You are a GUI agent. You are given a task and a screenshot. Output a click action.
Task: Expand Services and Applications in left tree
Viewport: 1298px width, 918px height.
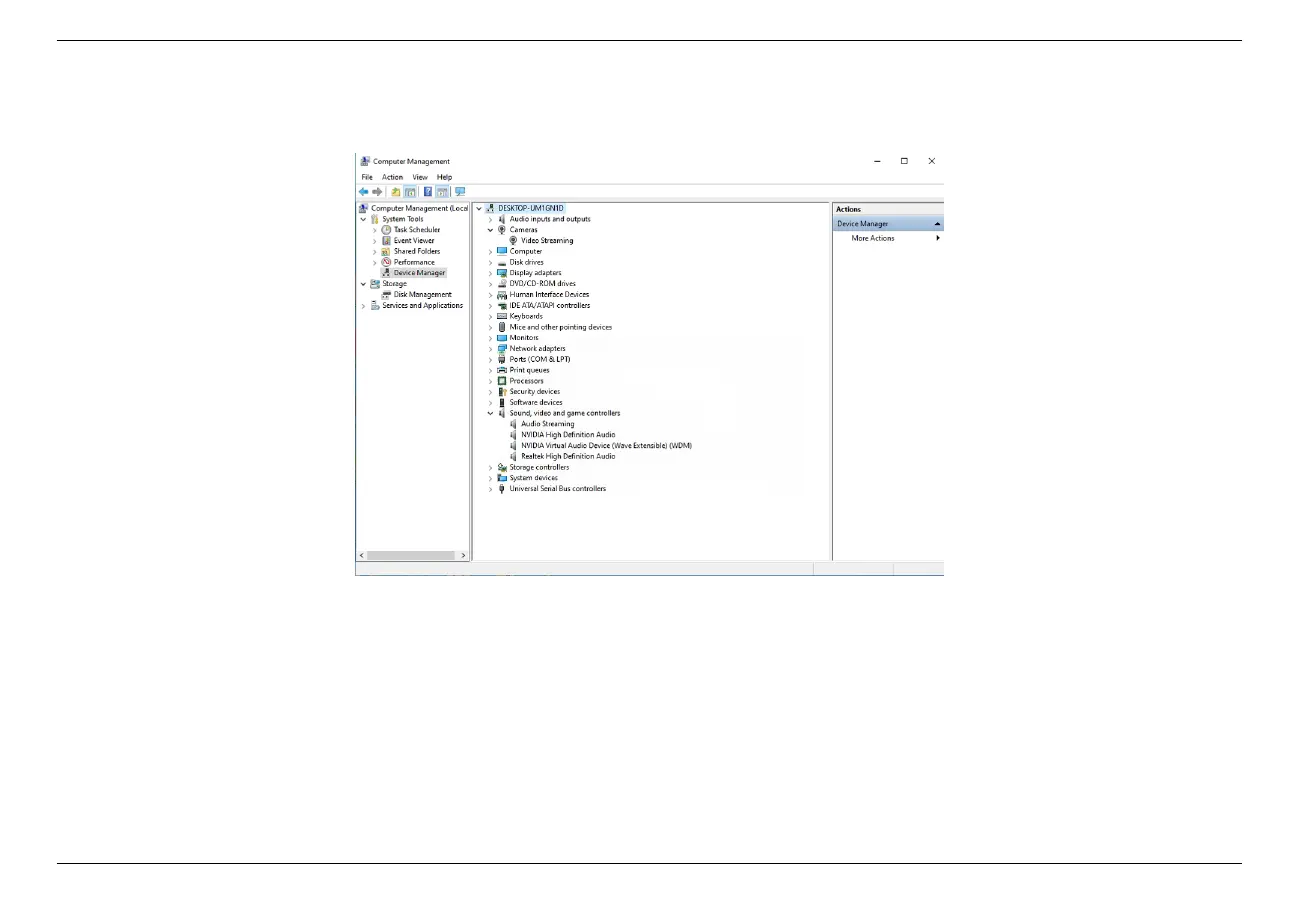click(364, 306)
